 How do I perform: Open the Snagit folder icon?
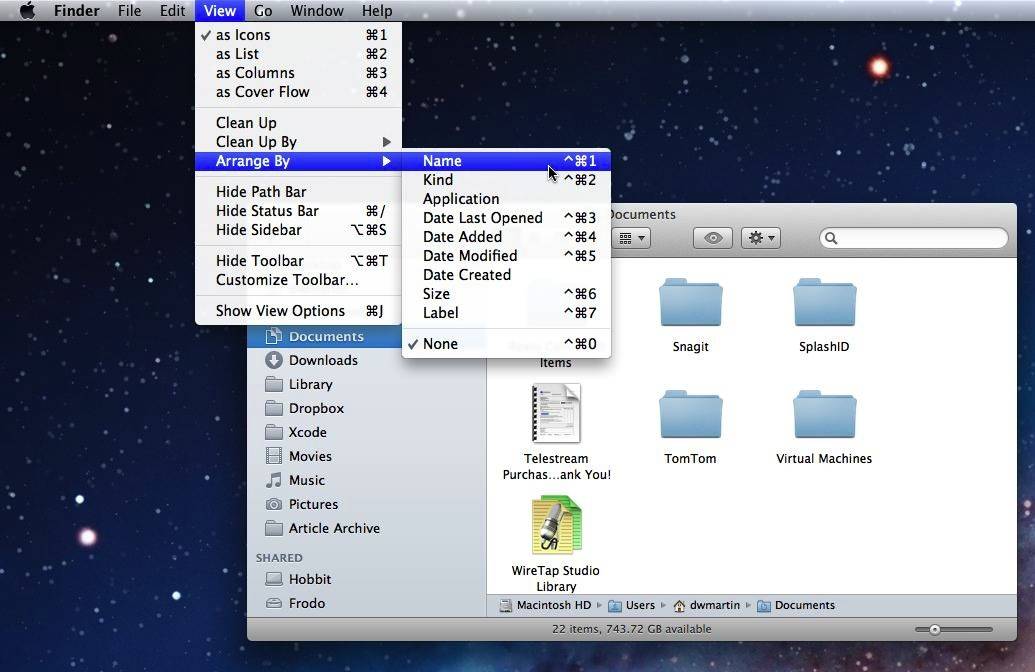point(690,303)
